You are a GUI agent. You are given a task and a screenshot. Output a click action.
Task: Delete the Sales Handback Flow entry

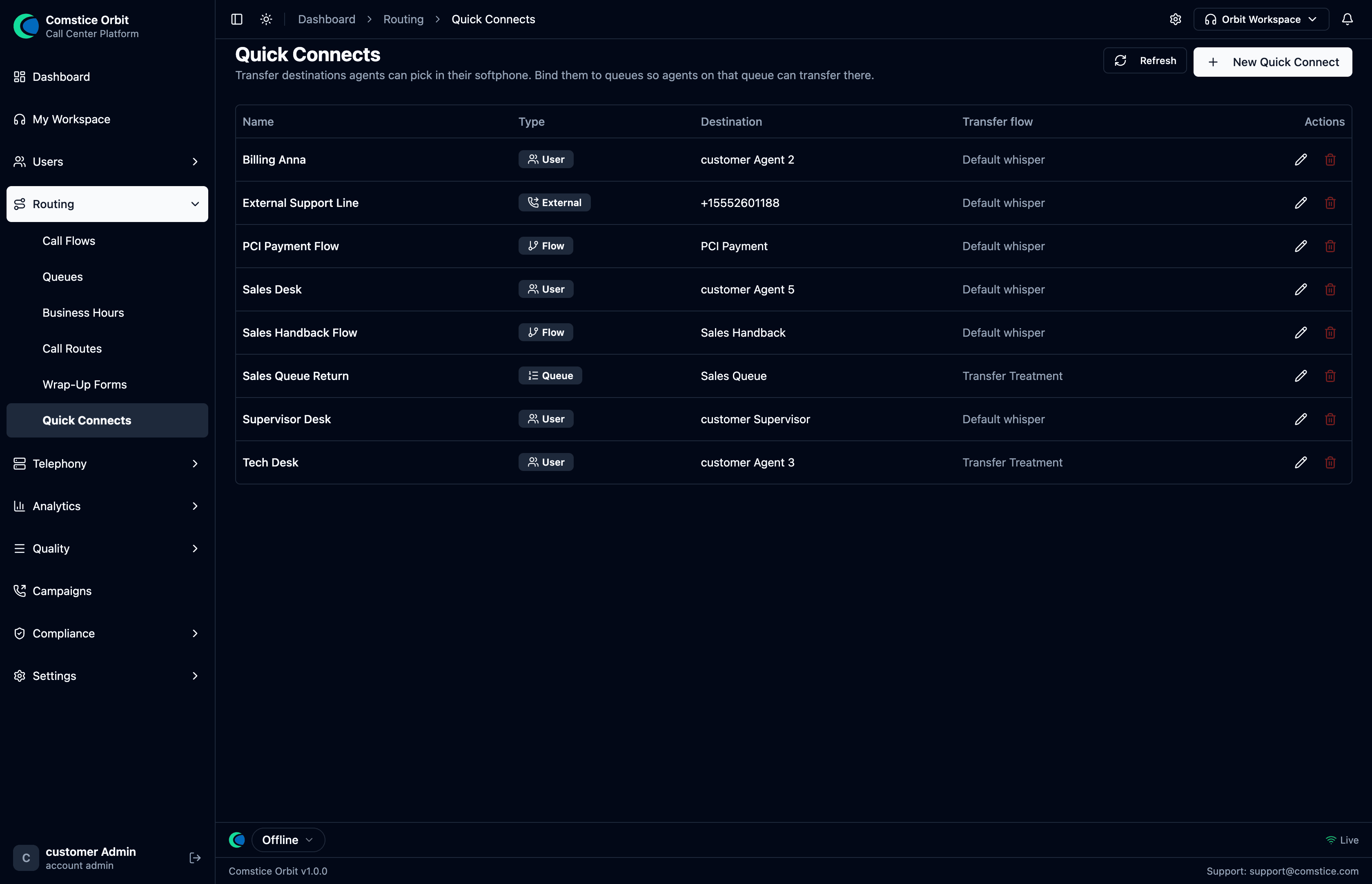pyautogui.click(x=1330, y=333)
